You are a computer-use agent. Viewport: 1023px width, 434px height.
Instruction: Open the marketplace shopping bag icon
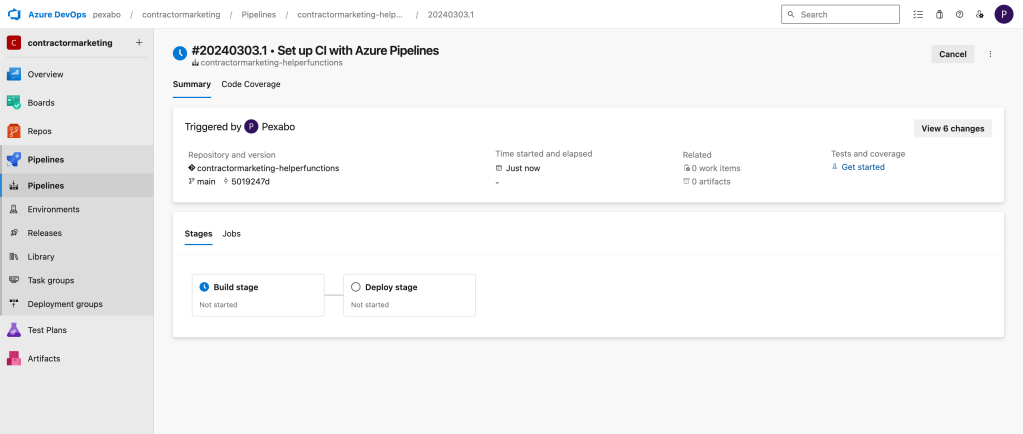939,14
